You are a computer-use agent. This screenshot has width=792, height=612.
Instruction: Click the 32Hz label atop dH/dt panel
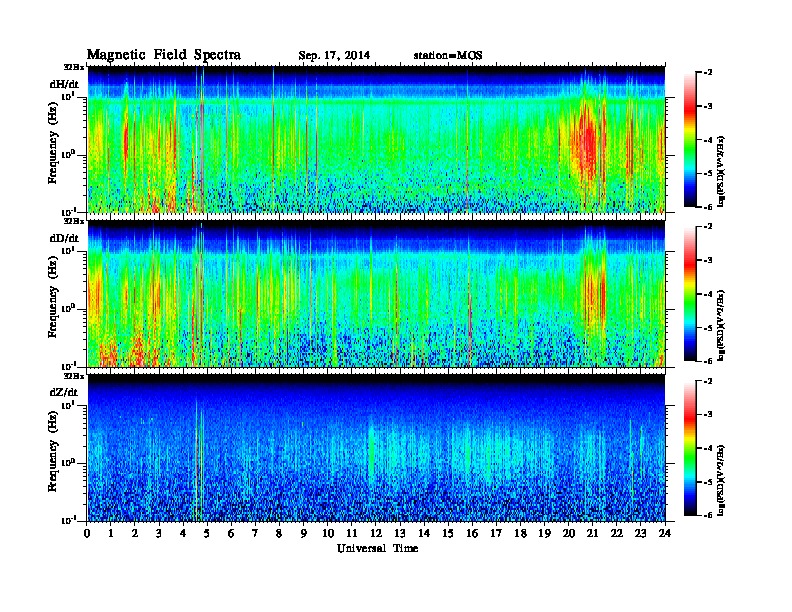coord(73,67)
